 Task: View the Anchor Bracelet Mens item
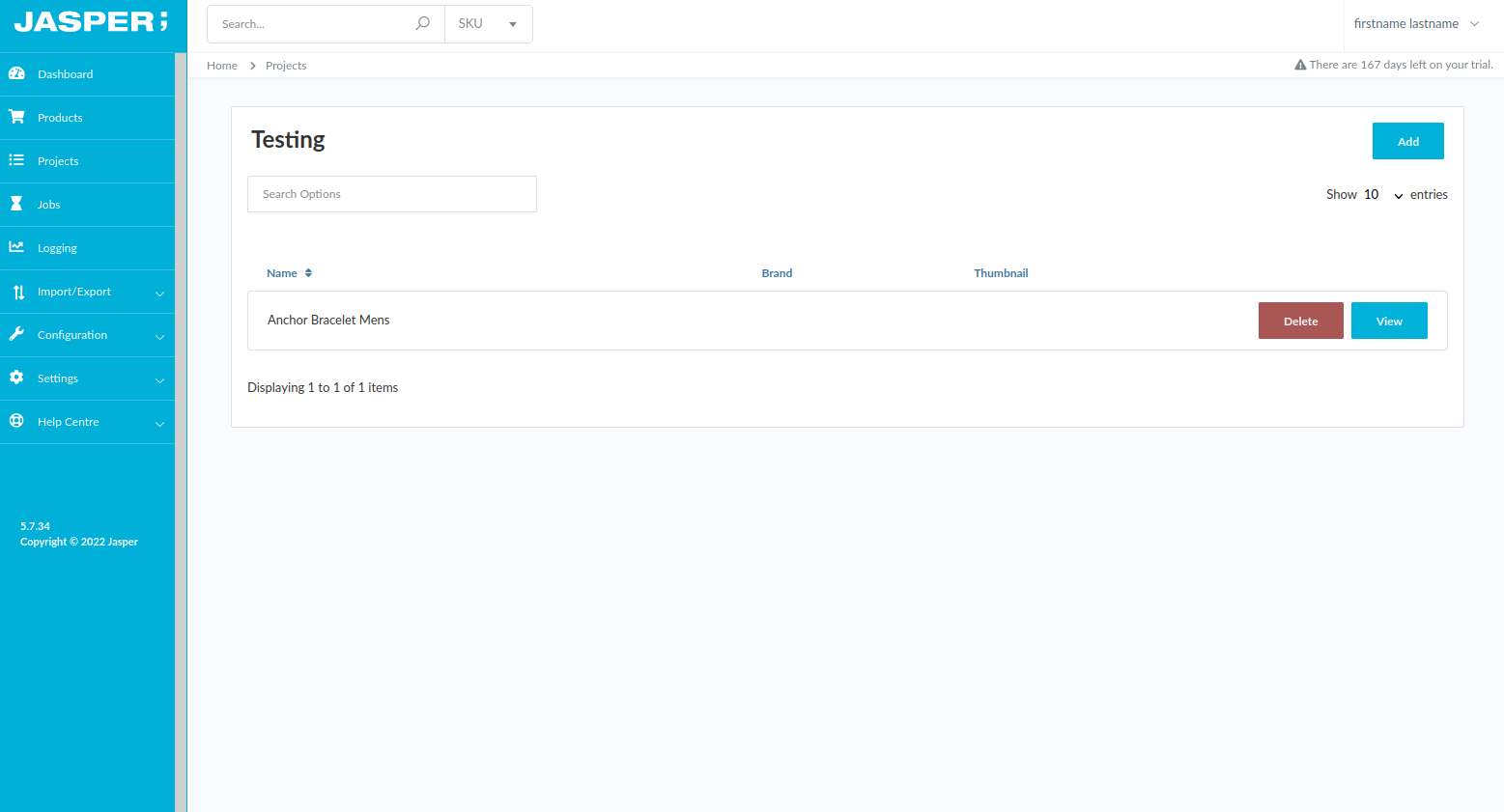coord(1388,322)
